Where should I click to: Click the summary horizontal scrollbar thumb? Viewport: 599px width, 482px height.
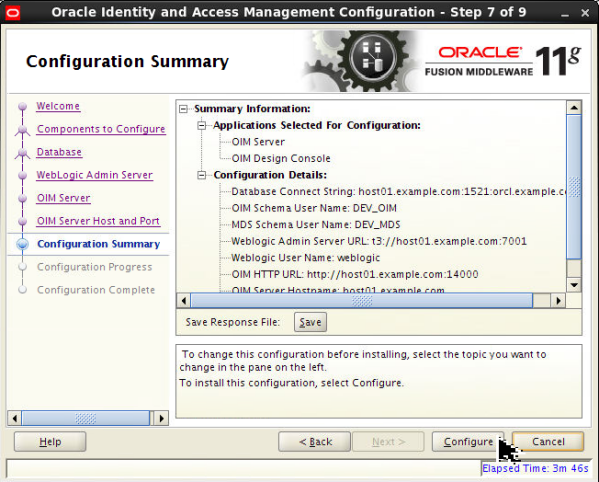pos(361,301)
